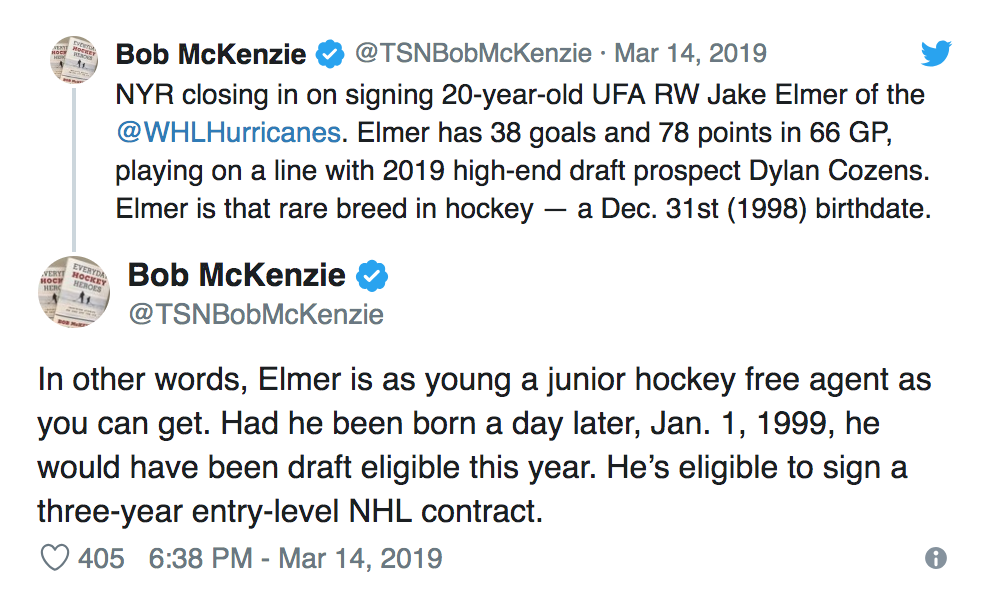Like the tweet with the heart icon
992x596 pixels.
tap(55, 558)
